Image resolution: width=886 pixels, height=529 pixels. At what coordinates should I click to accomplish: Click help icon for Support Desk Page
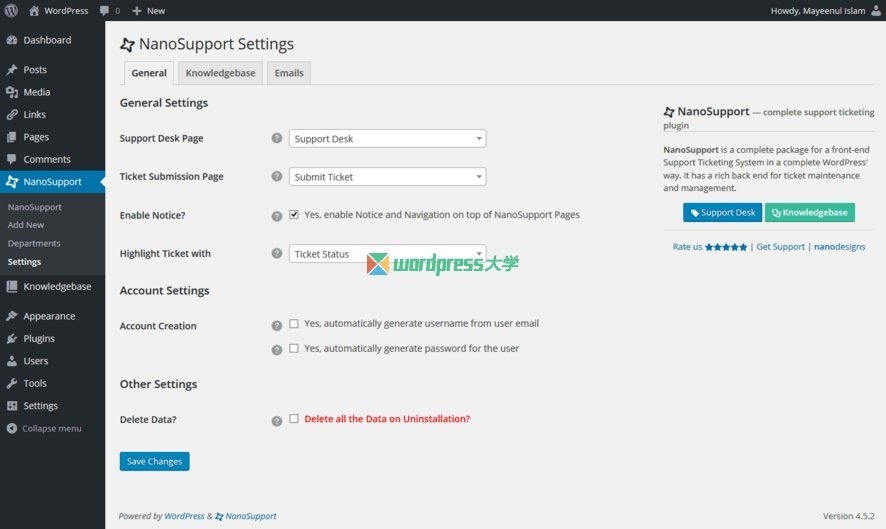(x=276, y=138)
